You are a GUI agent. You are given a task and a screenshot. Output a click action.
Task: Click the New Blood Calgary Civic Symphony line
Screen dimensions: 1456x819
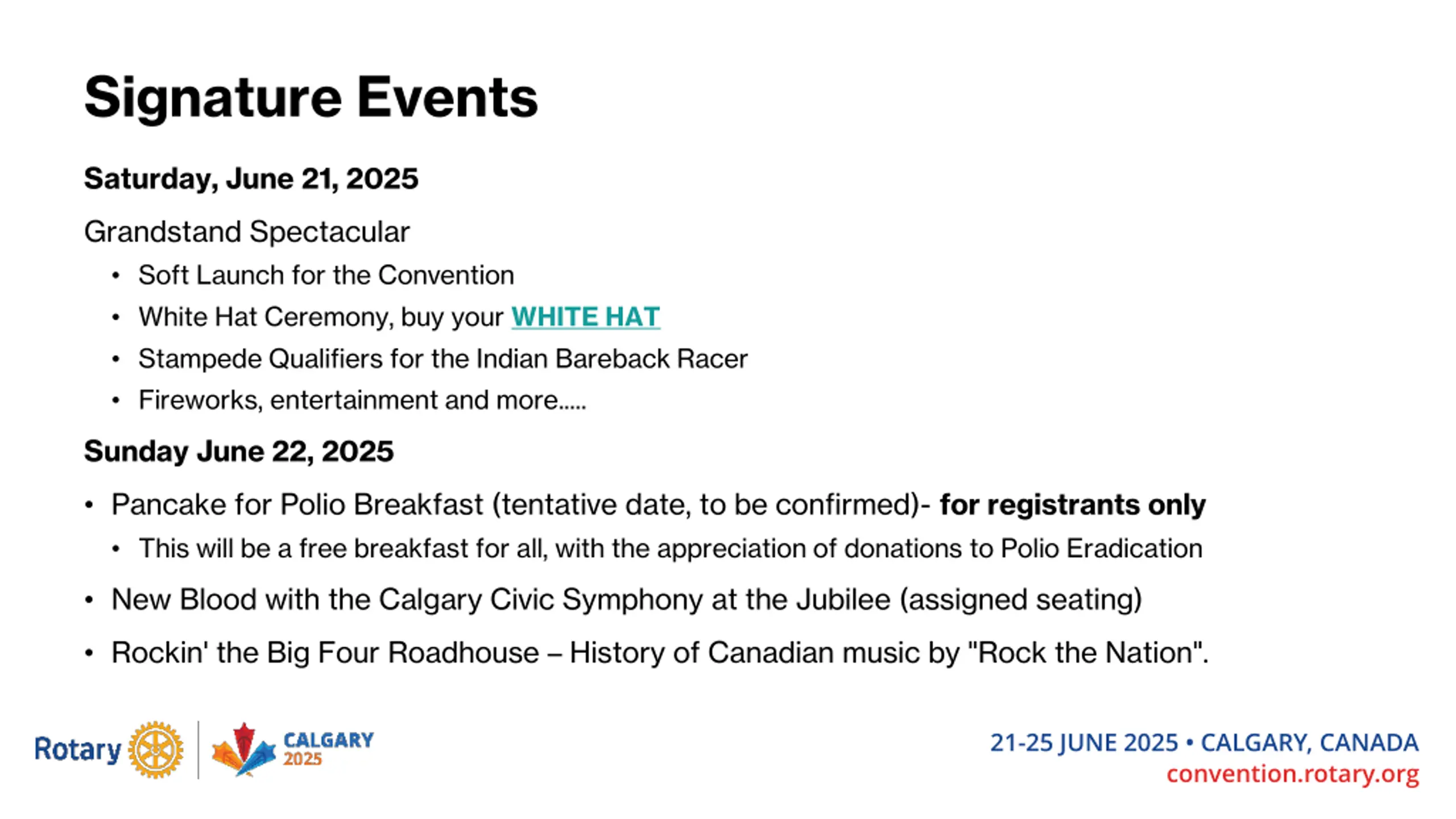pyautogui.click(x=626, y=599)
